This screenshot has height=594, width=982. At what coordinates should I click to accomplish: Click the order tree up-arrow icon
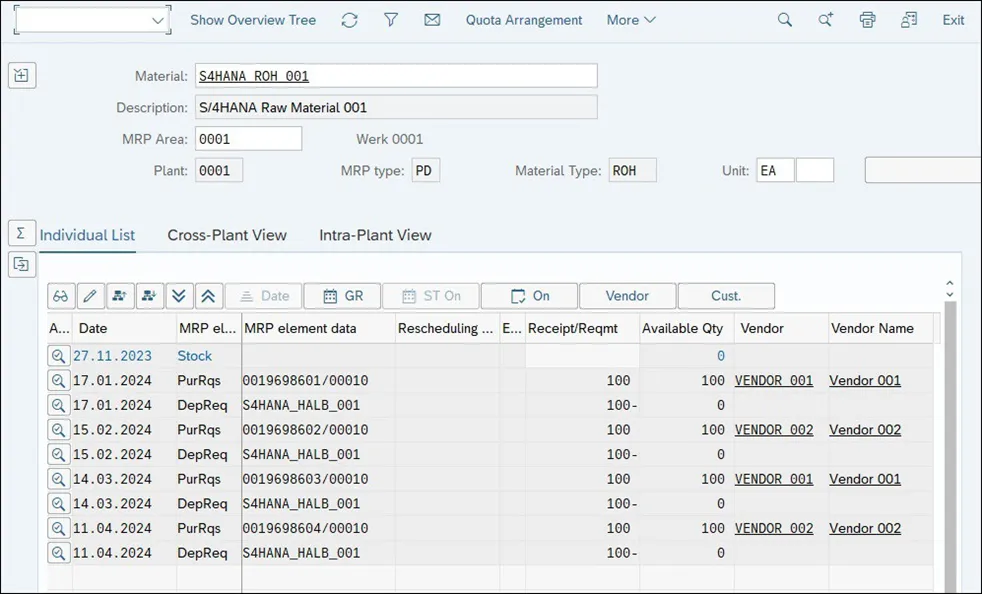(x=120, y=296)
